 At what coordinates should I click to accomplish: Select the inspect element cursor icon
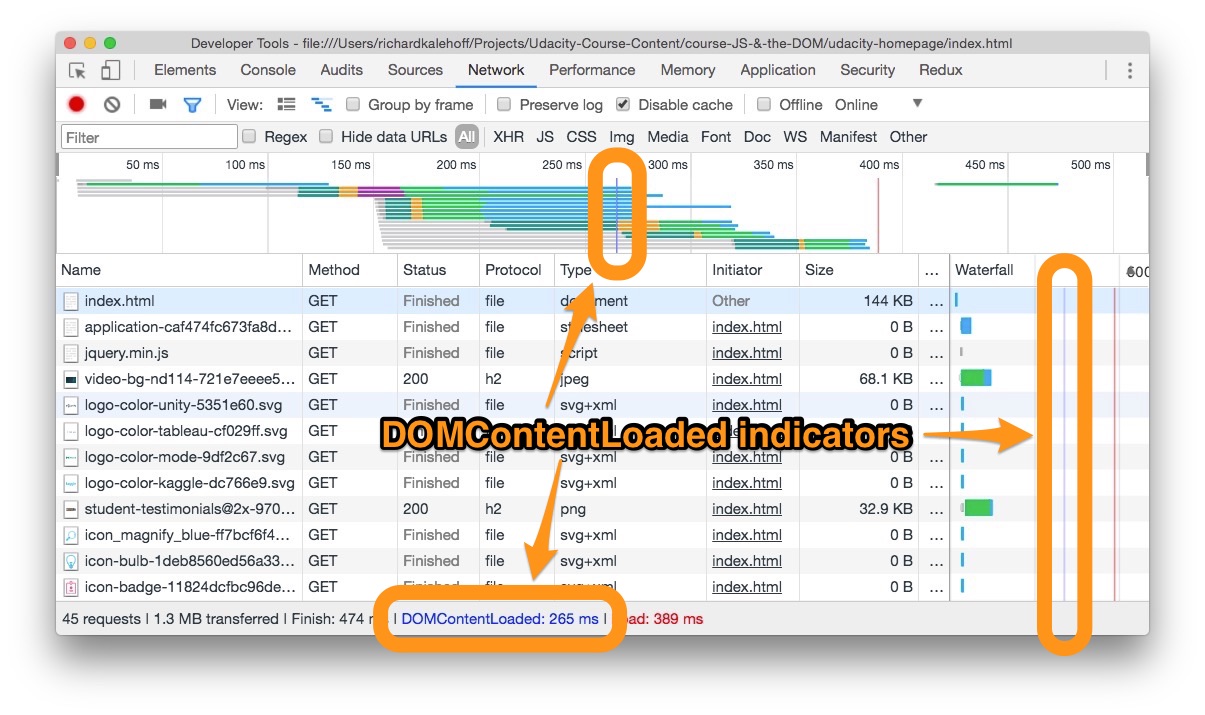(x=77, y=70)
